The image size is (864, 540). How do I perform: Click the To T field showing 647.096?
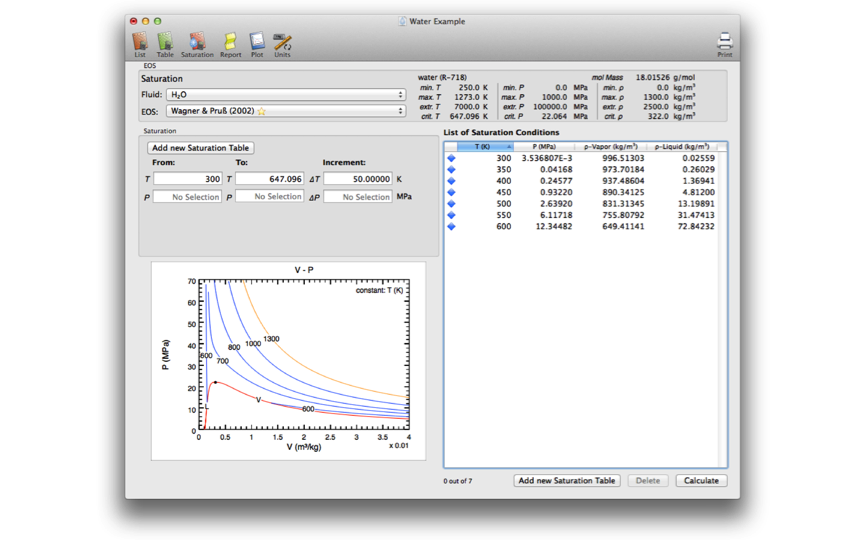(x=269, y=179)
